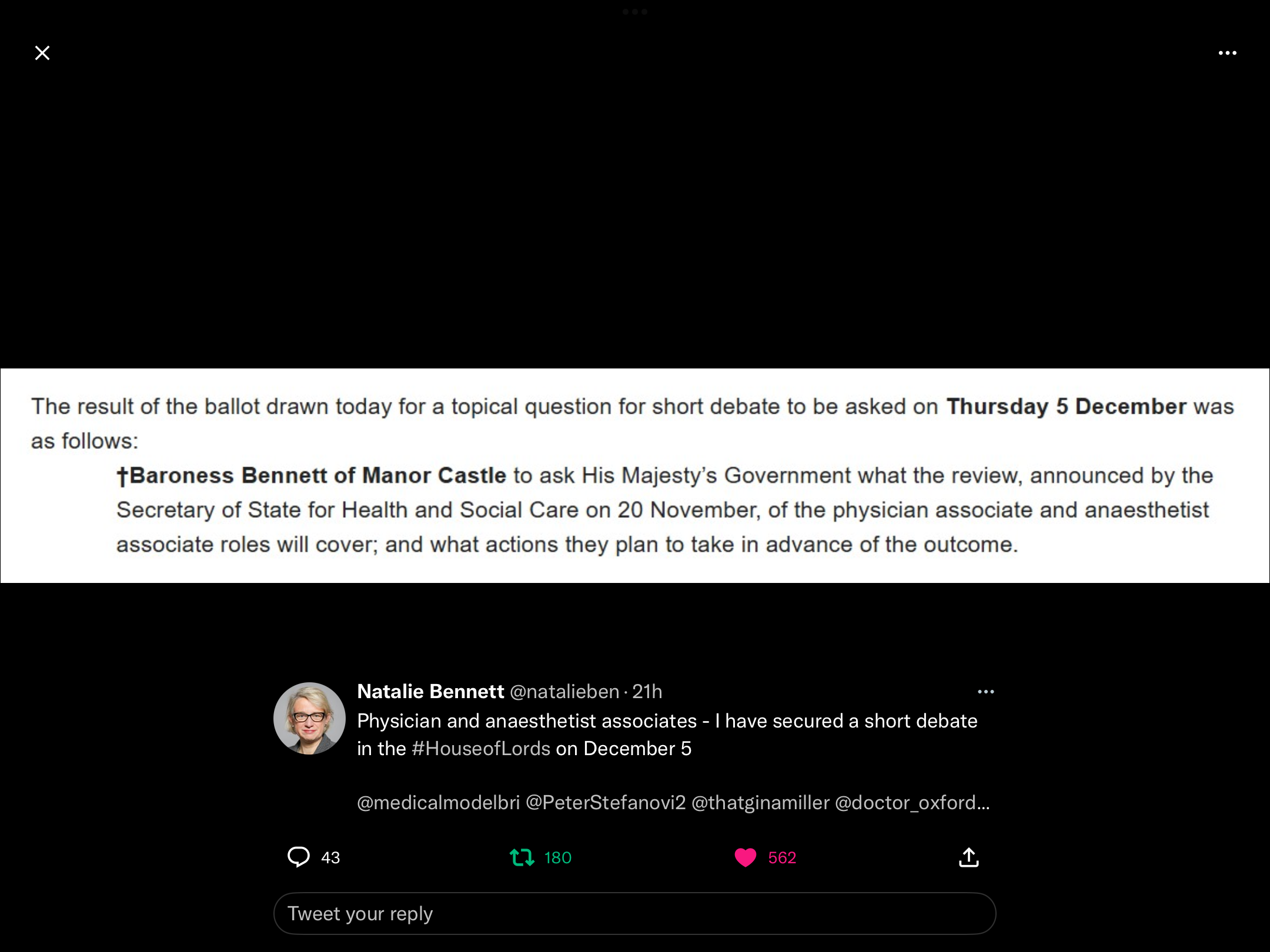Unlike the tweet via heart icon
Screen dimensions: 1270x952
[x=746, y=857]
